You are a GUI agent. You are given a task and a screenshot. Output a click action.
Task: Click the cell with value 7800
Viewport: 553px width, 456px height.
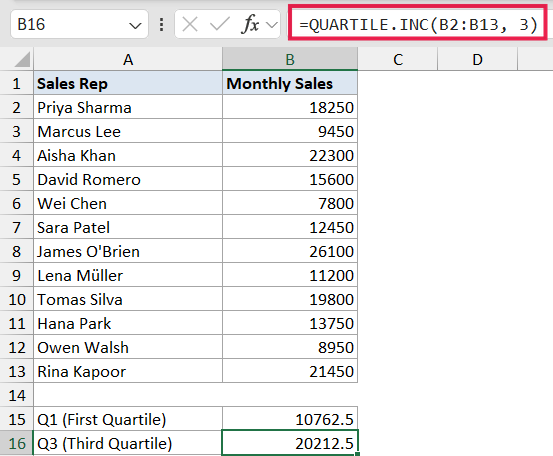[290, 203]
